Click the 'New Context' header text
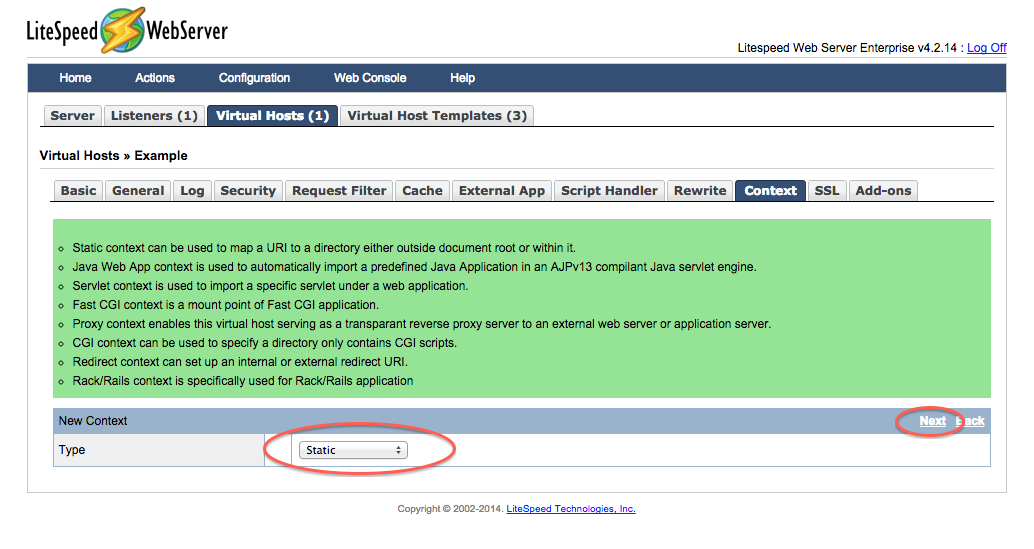1034x549 pixels. point(93,420)
